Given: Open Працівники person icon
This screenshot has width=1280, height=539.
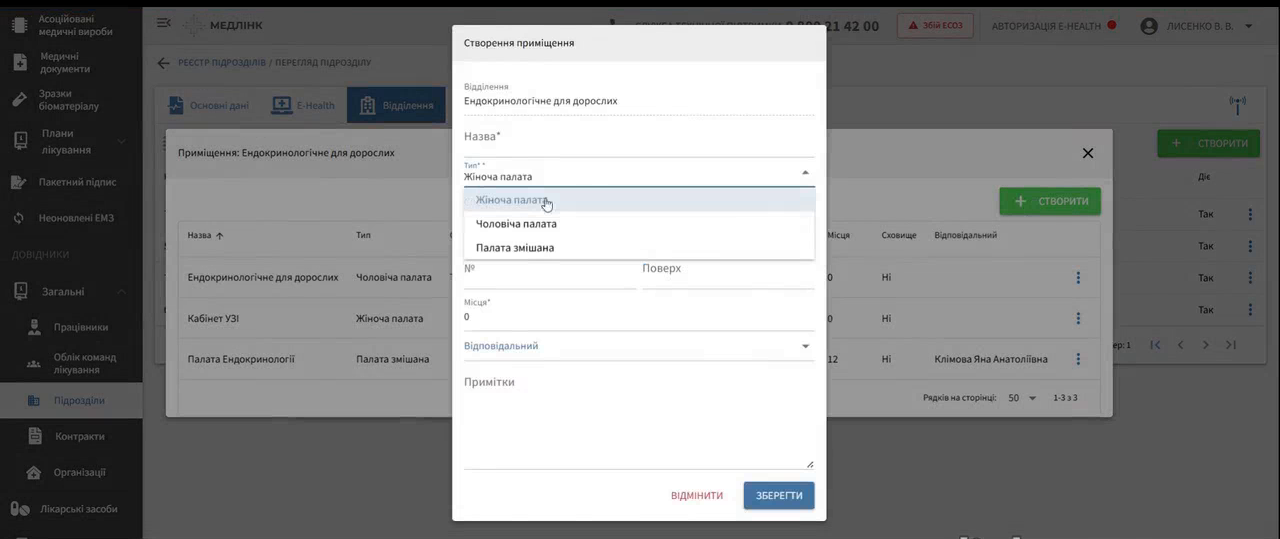Looking at the screenshot, I should coord(34,327).
